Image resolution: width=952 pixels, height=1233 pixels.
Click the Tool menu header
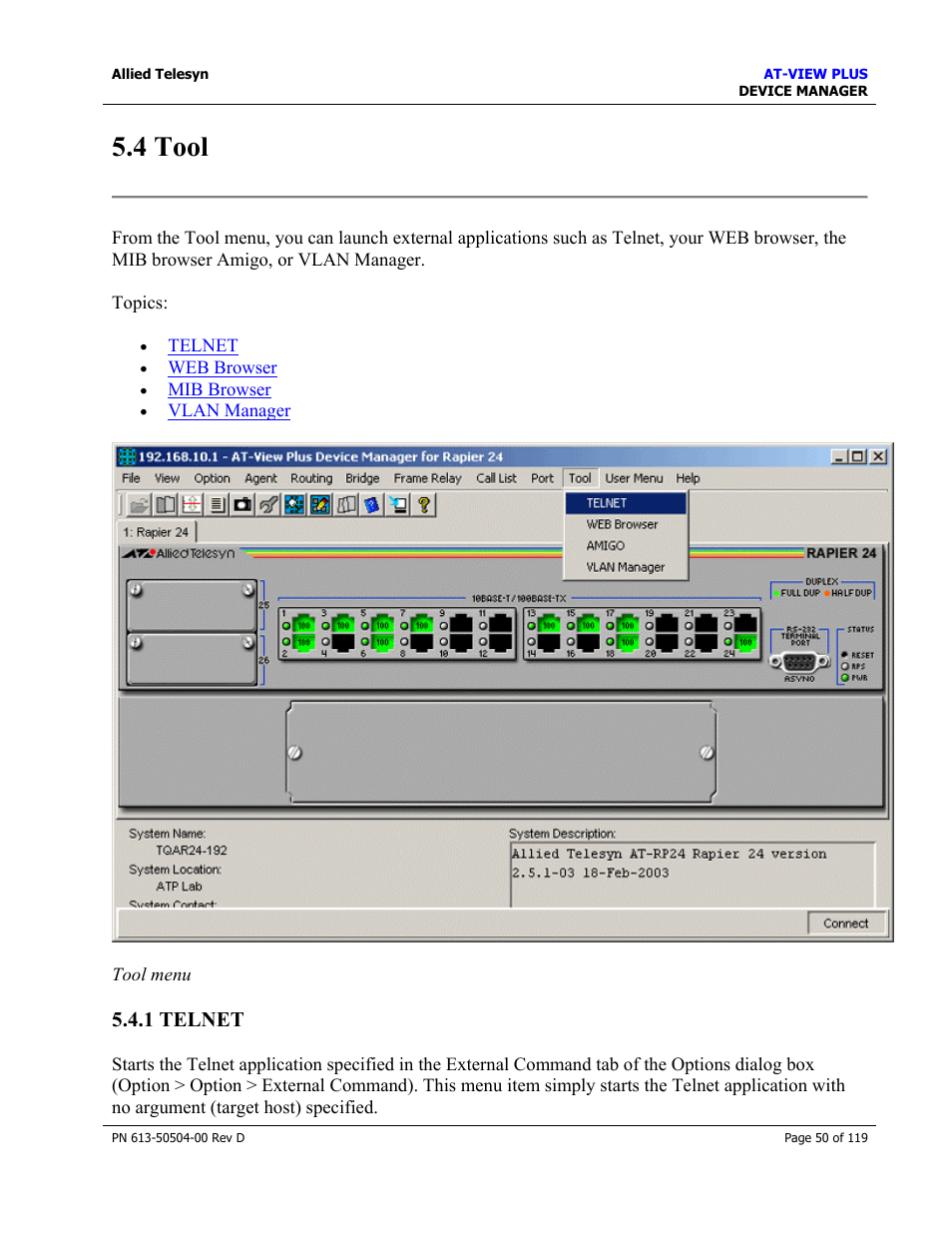pos(580,478)
